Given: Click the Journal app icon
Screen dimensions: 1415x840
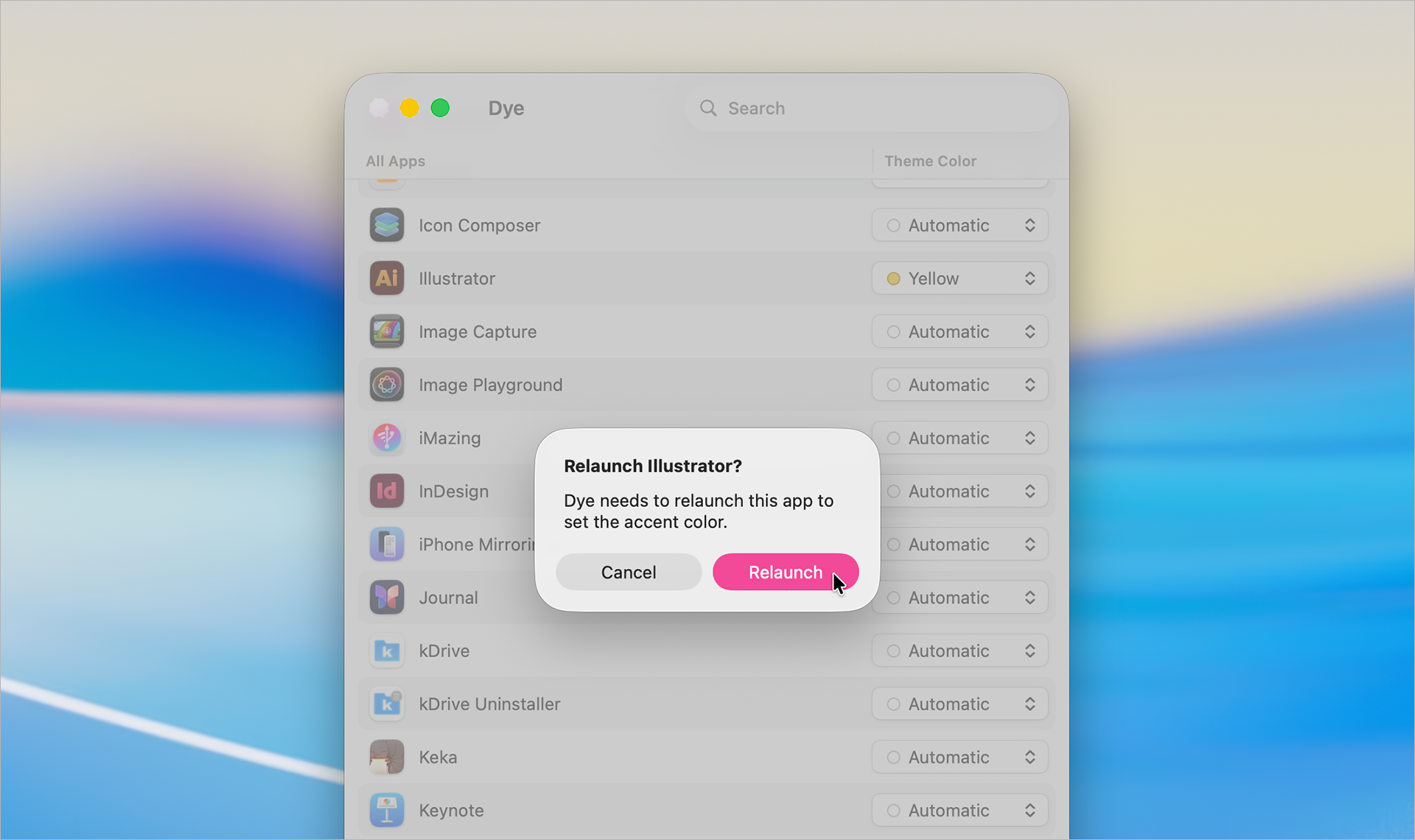Looking at the screenshot, I should click(386, 597).
